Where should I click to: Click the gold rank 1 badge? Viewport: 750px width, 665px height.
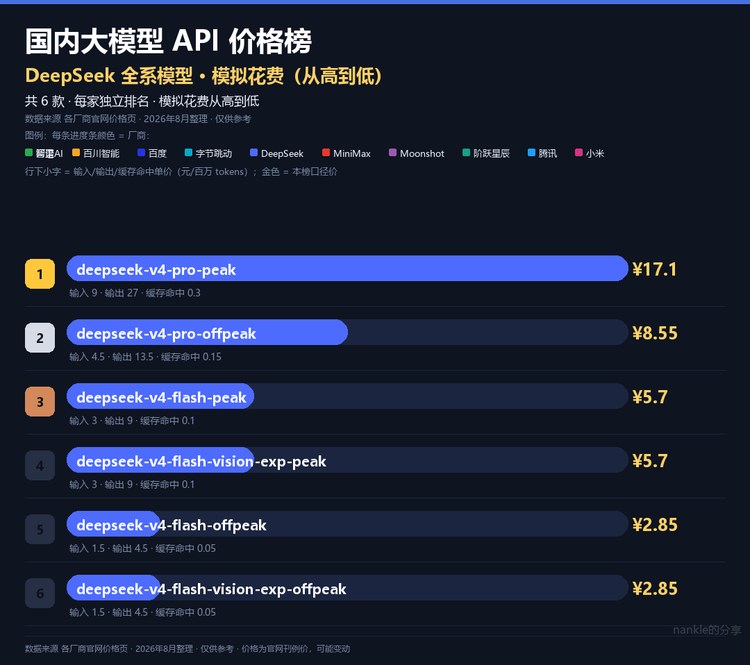coord(40,274)
